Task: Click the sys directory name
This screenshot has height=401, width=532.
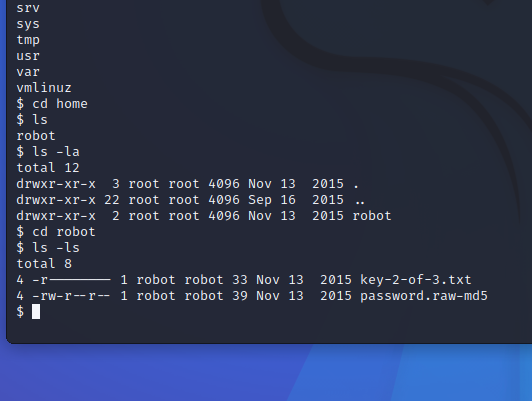Action: point(28,24)
